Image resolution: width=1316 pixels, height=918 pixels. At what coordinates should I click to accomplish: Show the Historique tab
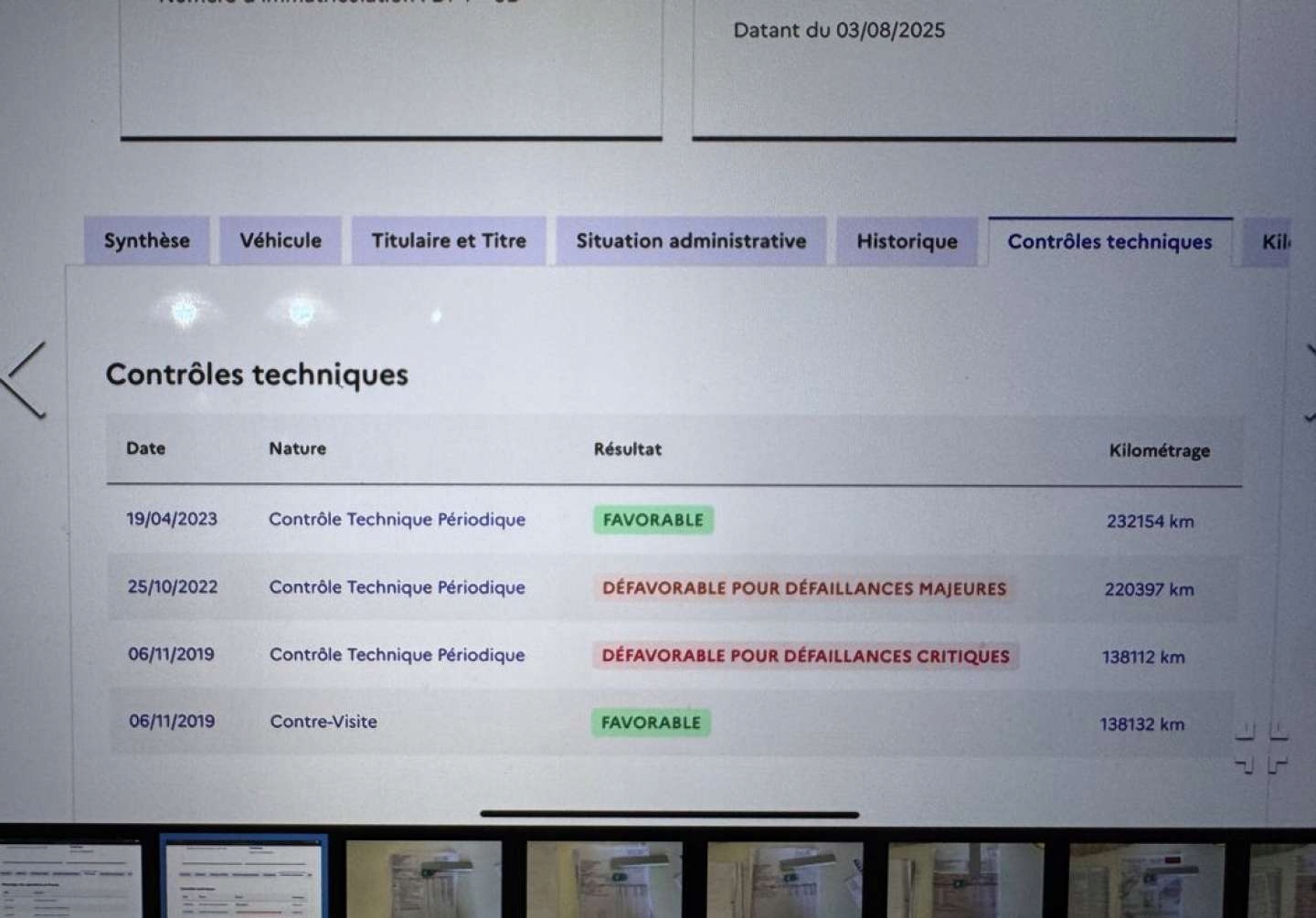[907, 242]
